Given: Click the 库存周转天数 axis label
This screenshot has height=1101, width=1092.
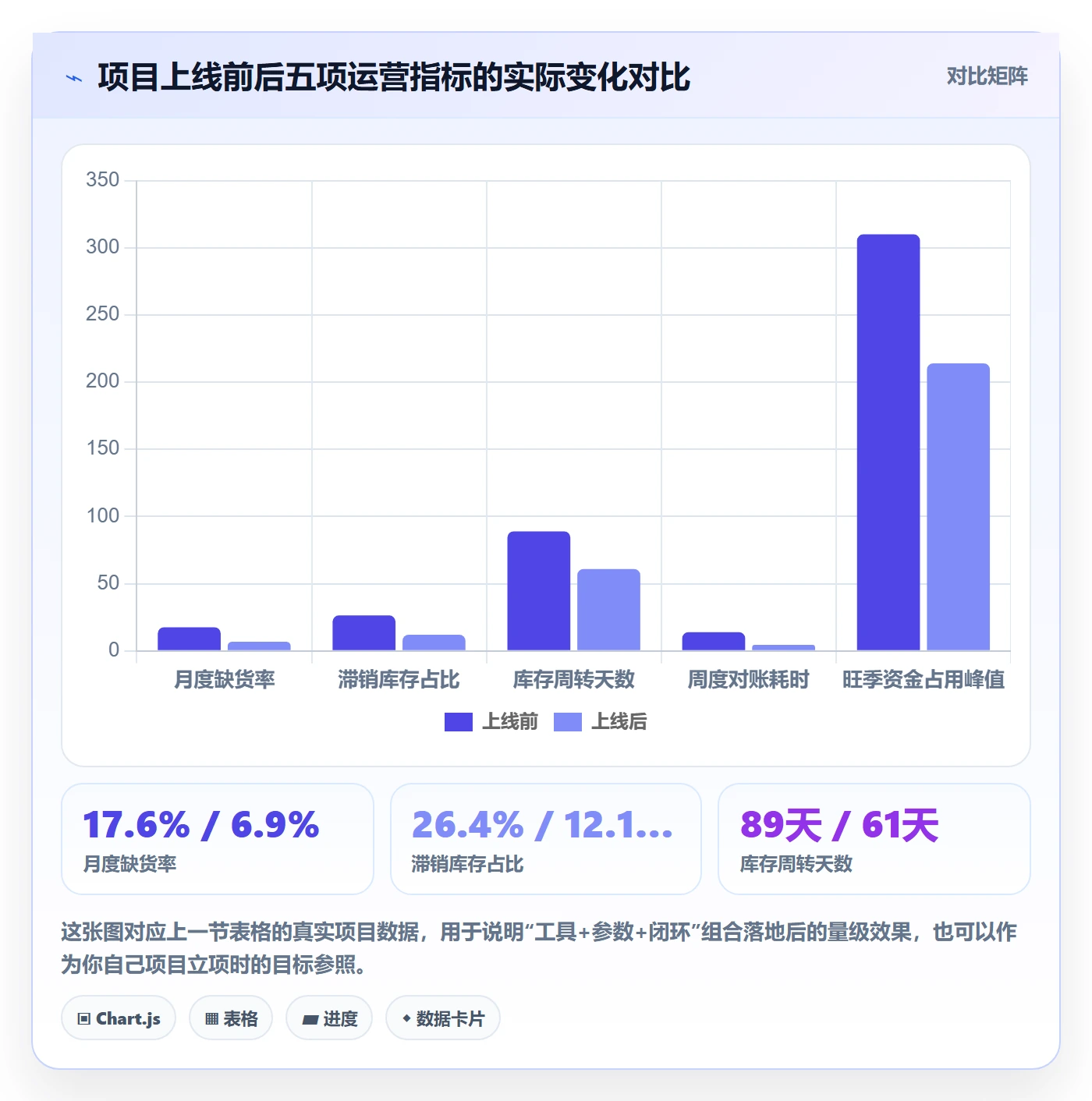Looking at the screenshot, I should point(574,680).
